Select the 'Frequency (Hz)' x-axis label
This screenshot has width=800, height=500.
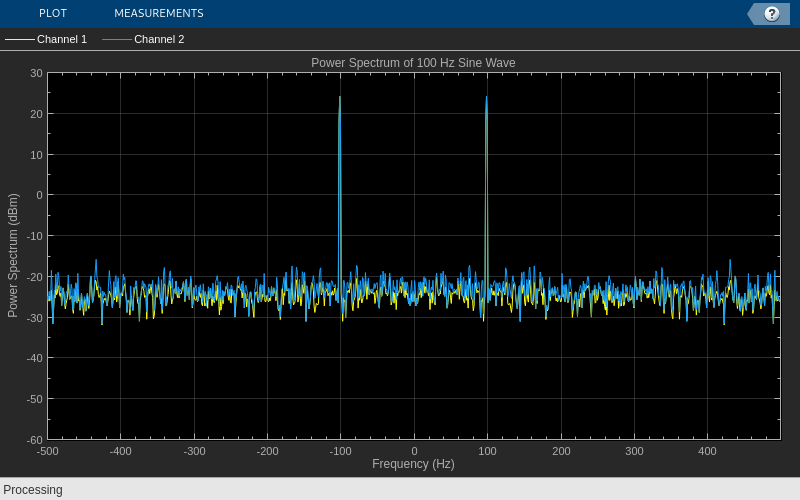pos(413,464)
